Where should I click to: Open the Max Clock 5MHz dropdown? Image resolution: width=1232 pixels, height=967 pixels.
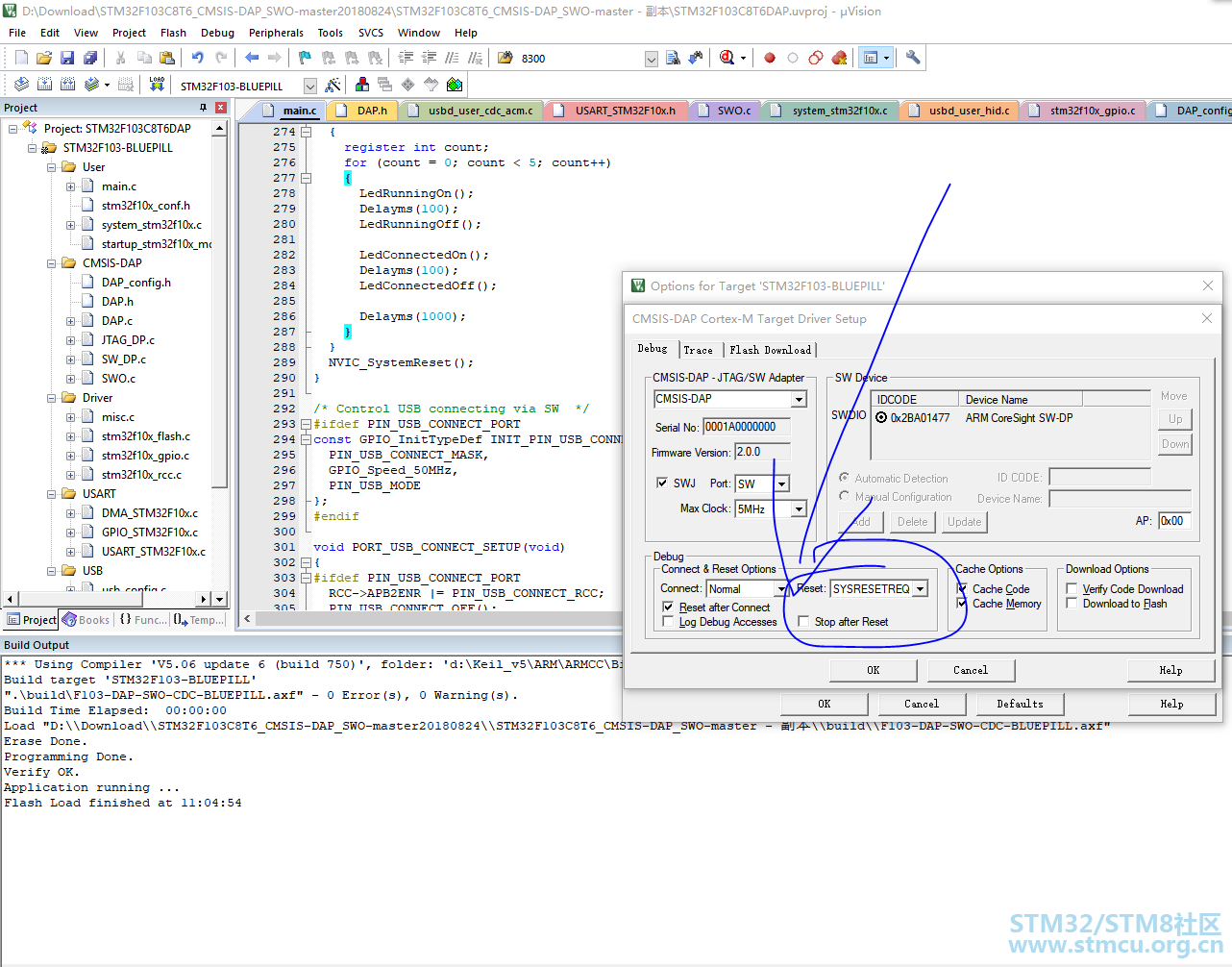click(799, 509)
